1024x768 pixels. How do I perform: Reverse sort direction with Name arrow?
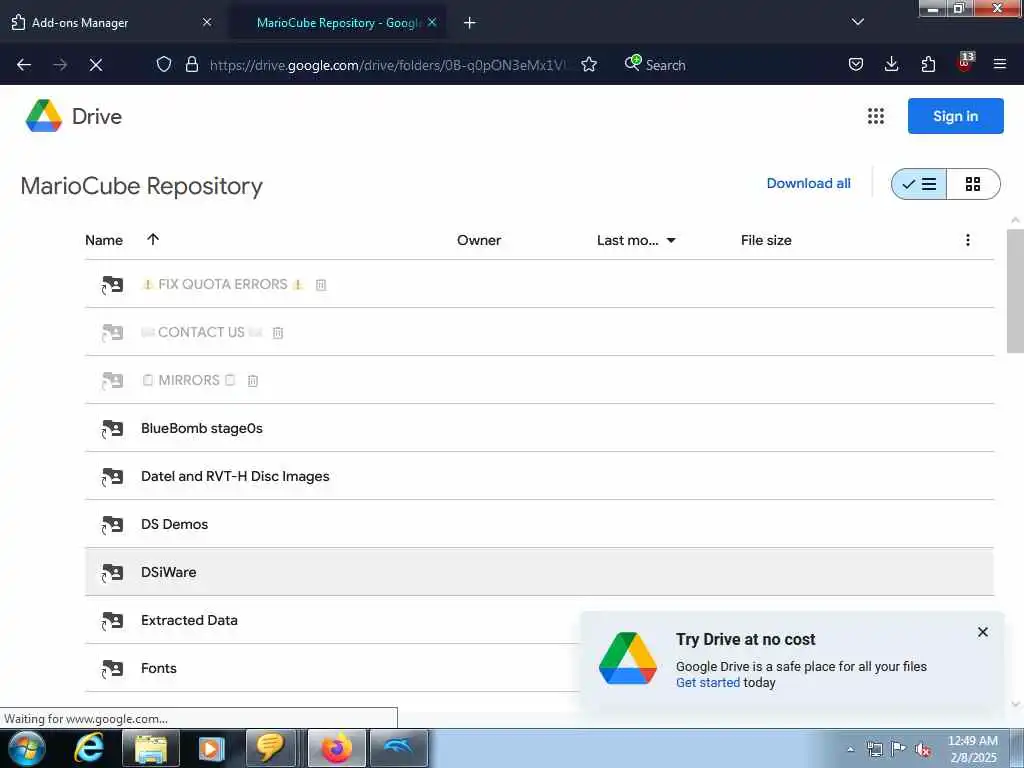[153, 239]
